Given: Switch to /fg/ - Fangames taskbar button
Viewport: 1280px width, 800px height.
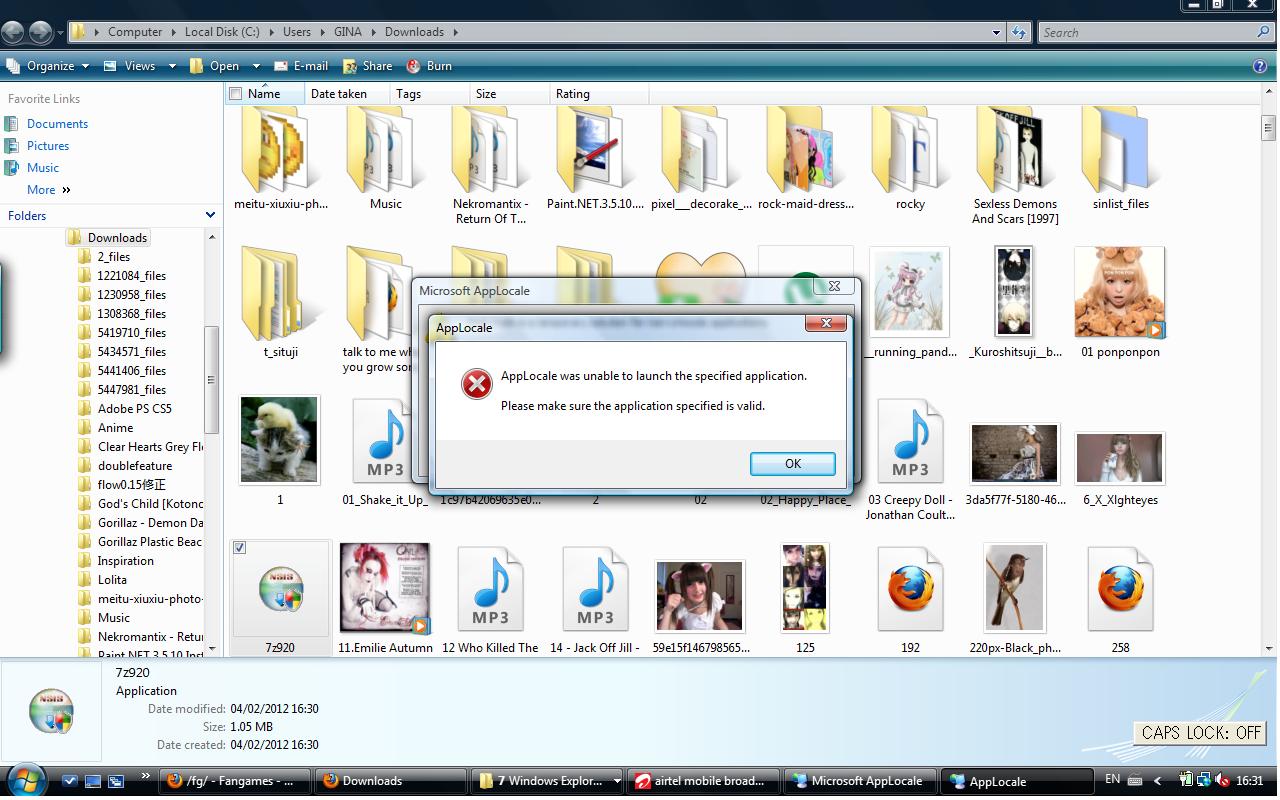Looking at the screenshot, I should click(x=236, y=781).
